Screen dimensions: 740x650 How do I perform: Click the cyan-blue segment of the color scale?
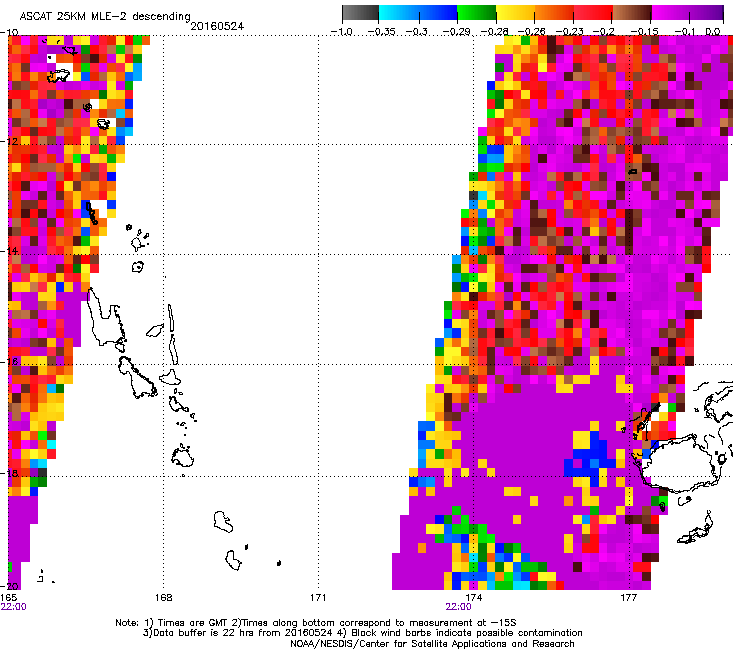418,13
